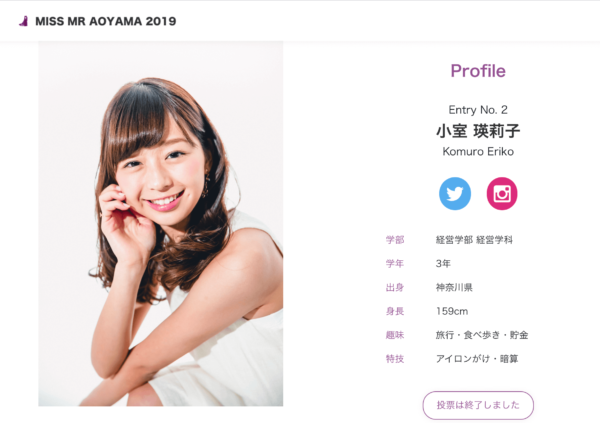Click the romanized name Komuro Eriko
The image size is (600, 423).
click(x=478, y=152)
